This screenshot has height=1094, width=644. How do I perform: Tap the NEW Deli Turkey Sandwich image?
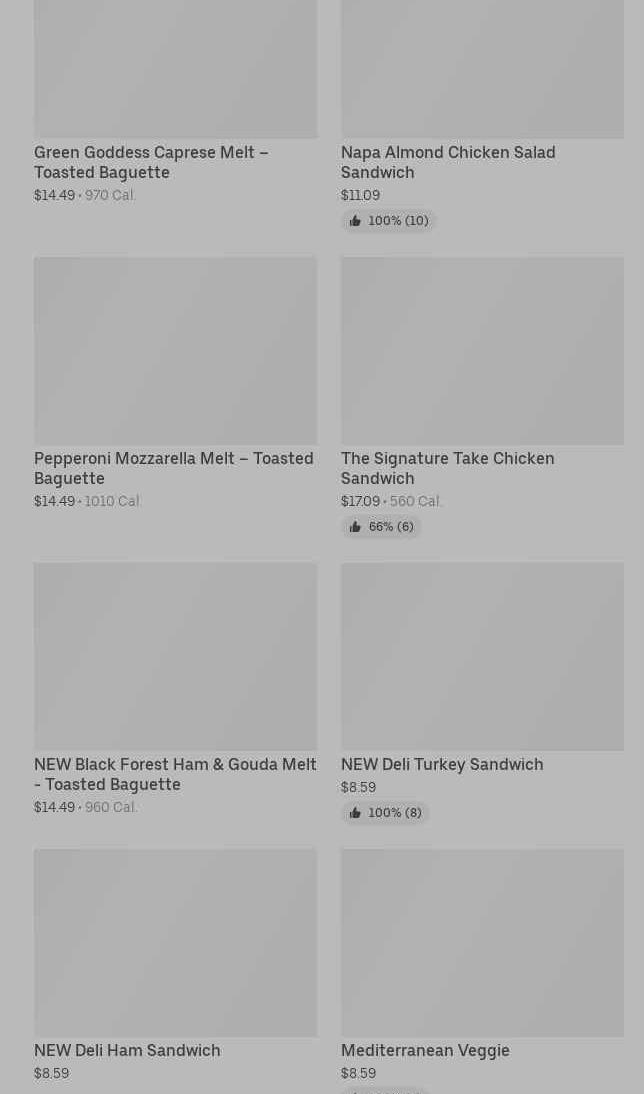tap(482, 656)
